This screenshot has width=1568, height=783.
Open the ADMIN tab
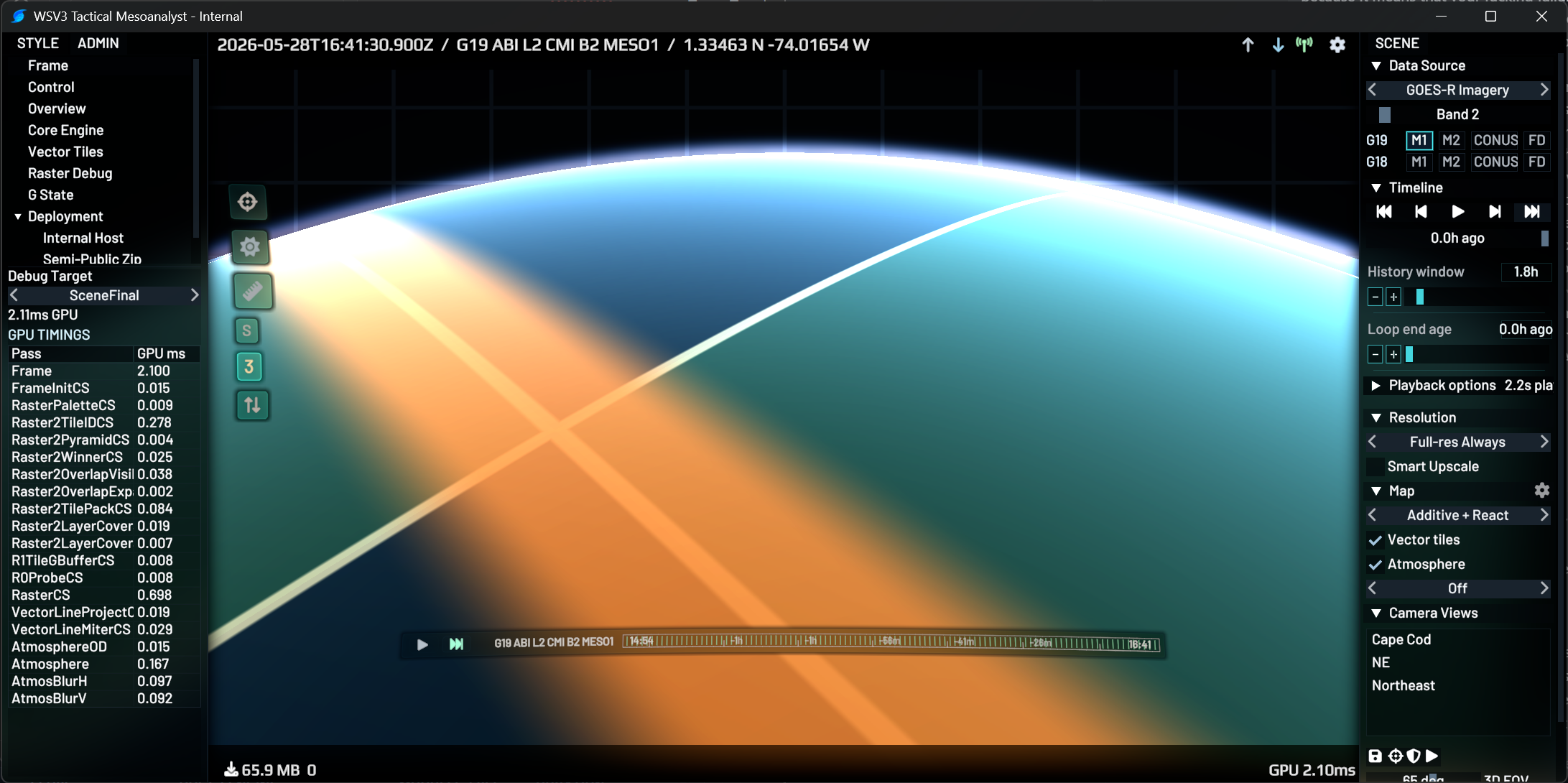tap(98, 43)
